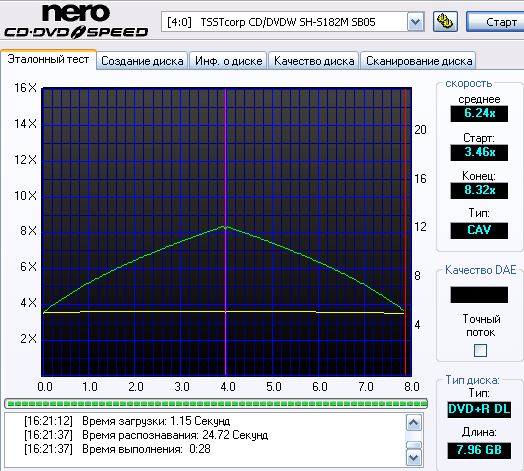Screen dimensions: 524x471
Task: Click the magenta layer-break marker in graph
Action: coord(226,232)
